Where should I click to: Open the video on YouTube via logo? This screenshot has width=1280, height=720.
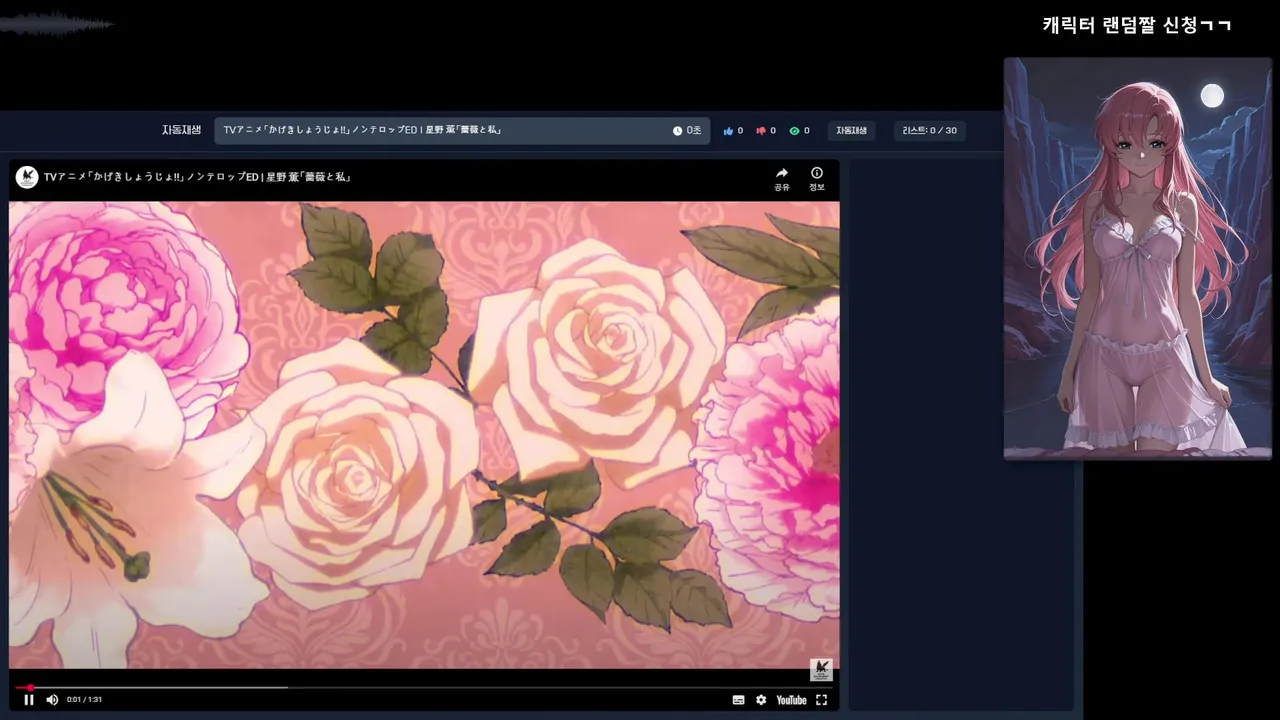pos(791,700)
